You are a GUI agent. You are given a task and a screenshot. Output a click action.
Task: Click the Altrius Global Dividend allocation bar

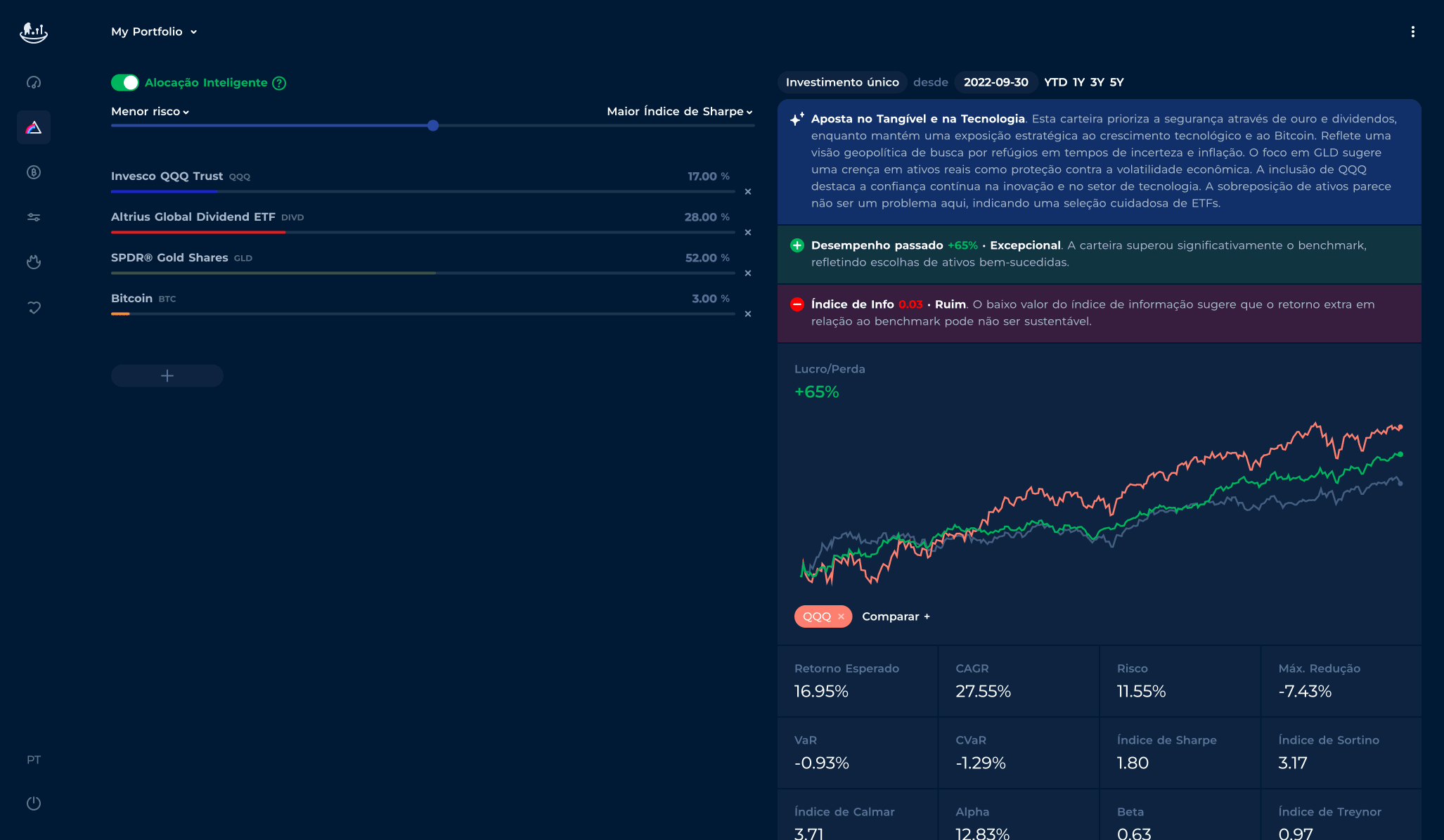[423, 232]
